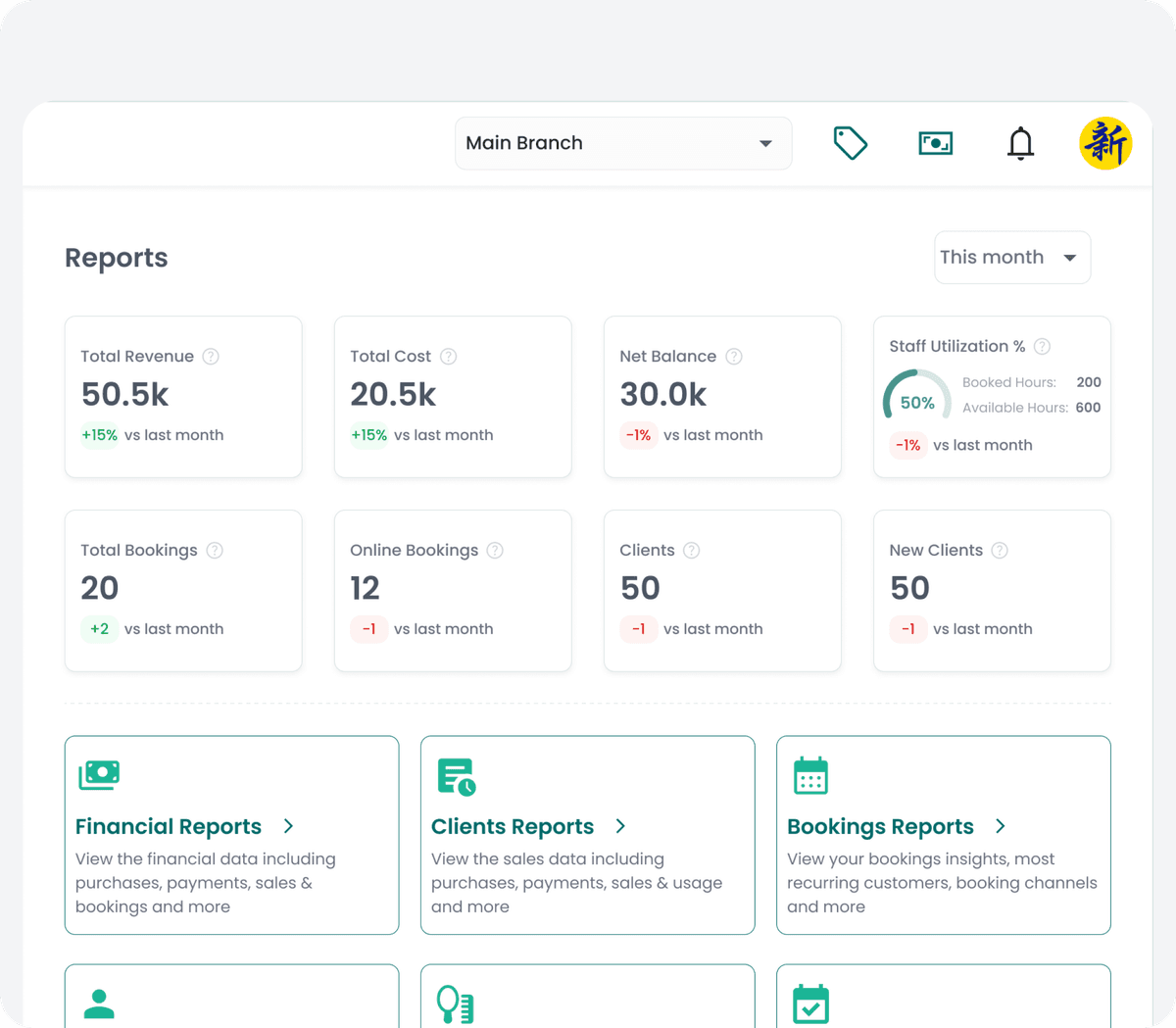
Task: Click the Total Revenue help question icon
Action: 211,356
